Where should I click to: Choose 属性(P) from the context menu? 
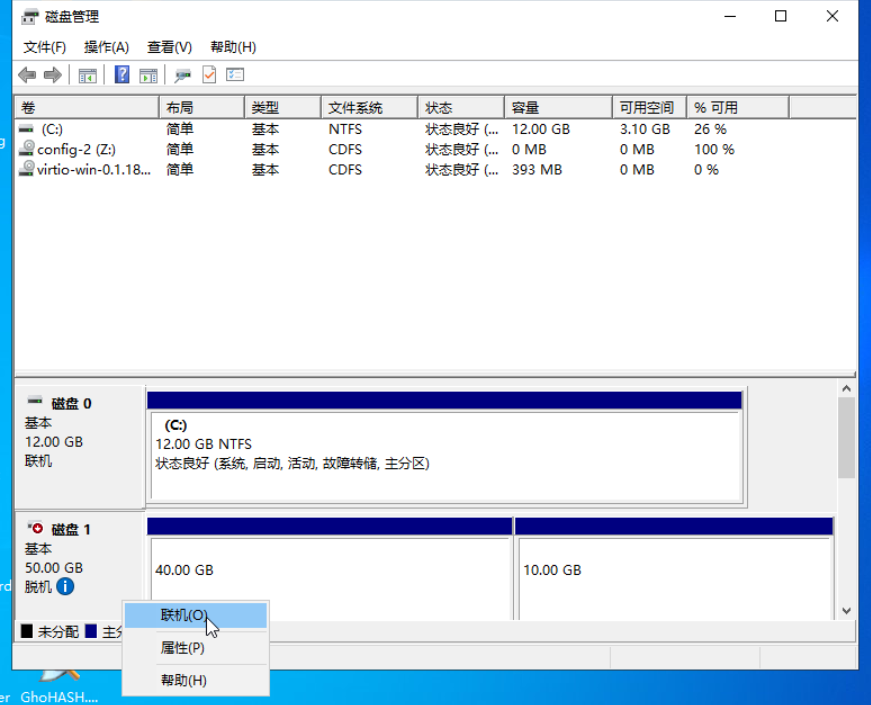pyautogui.click(x=183, y=648)
